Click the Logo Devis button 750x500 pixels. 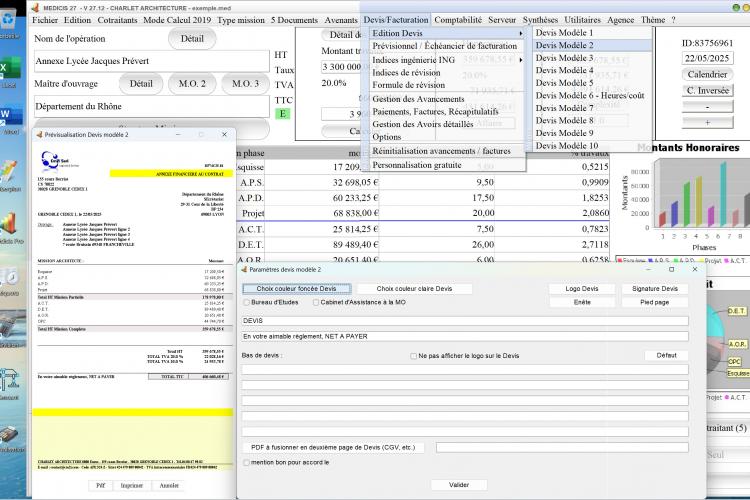[x=582, y=289]
